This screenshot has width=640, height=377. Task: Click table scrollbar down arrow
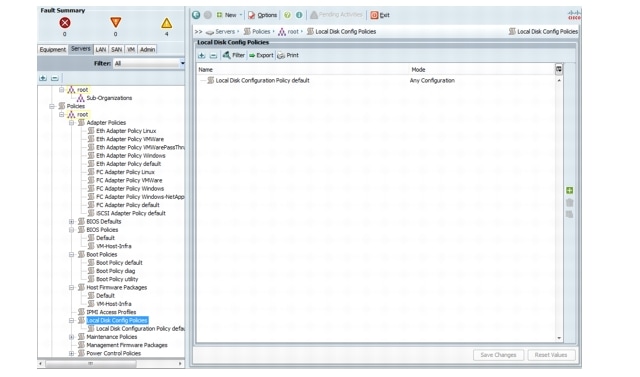coord(559,338)
